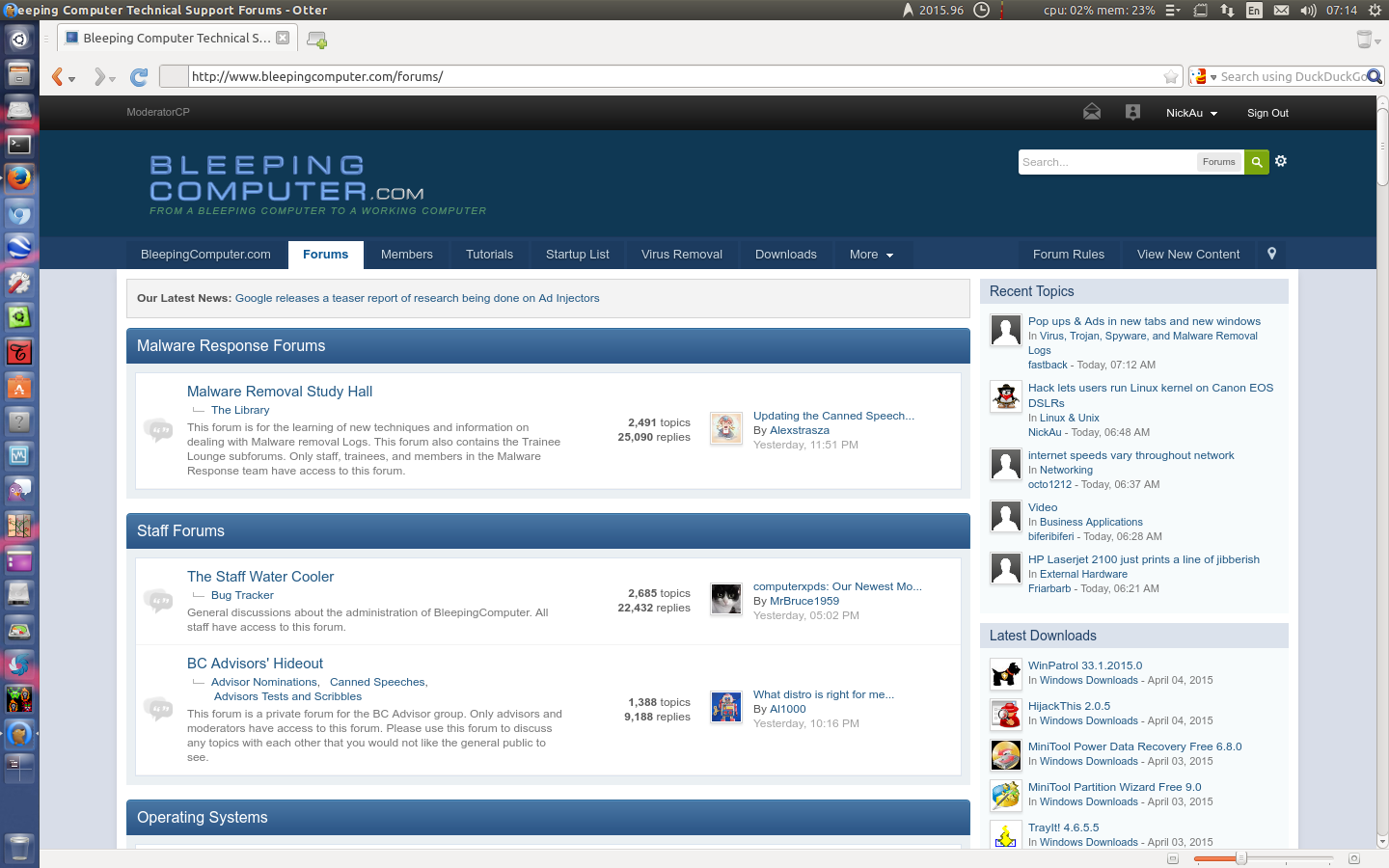Open Terminal from the dock

coord(19,145)
